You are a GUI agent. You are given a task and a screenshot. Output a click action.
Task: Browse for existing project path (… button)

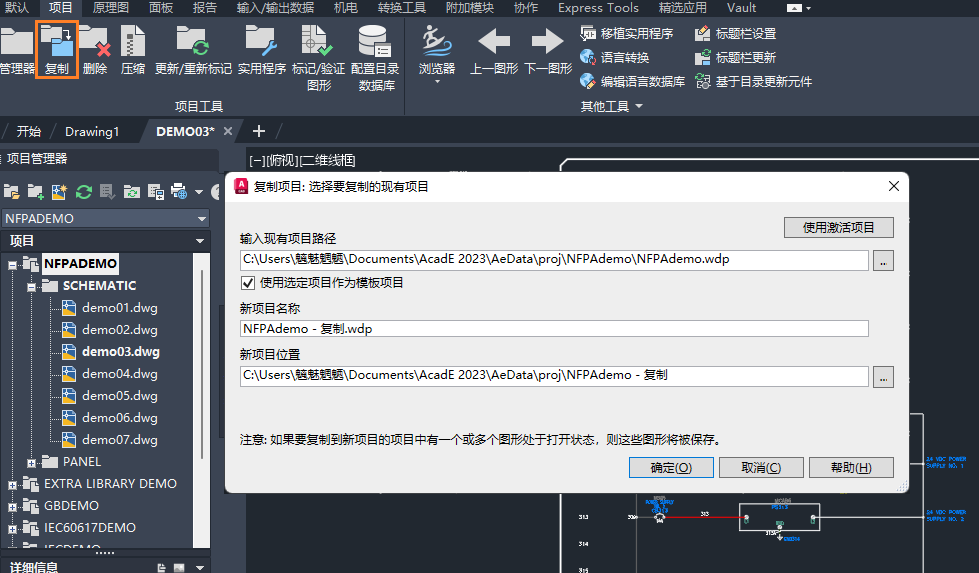883,260
